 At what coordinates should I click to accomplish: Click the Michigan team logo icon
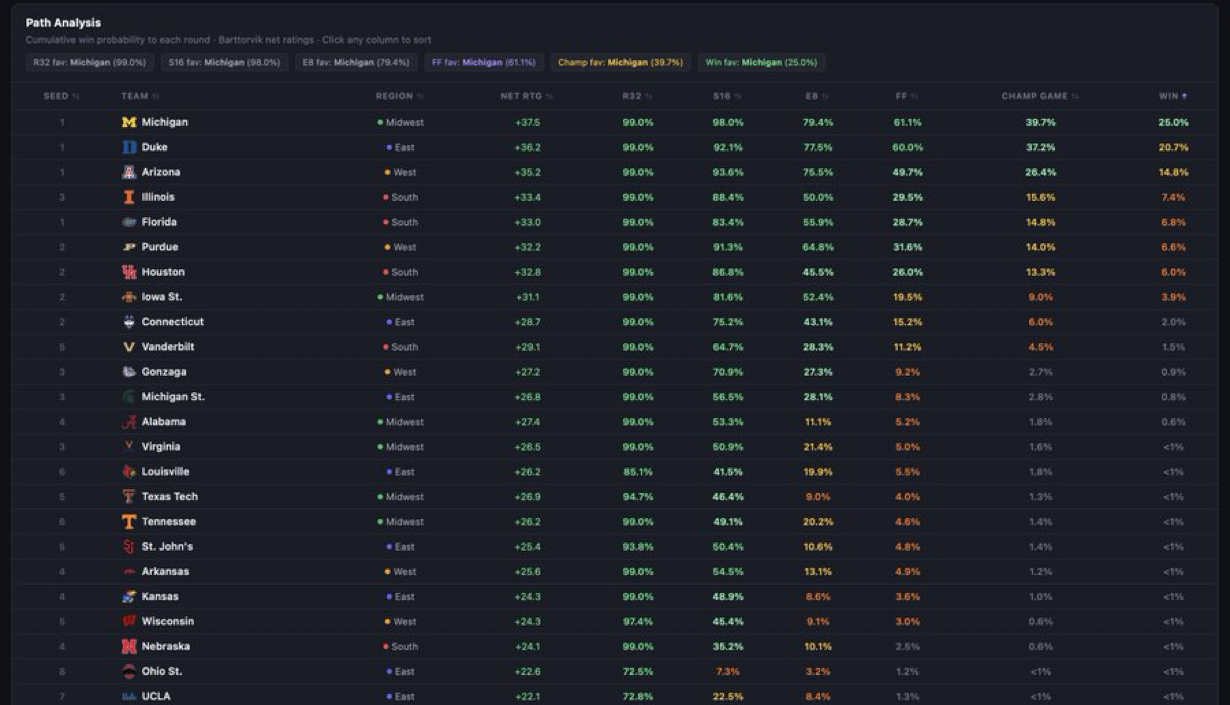128,122
